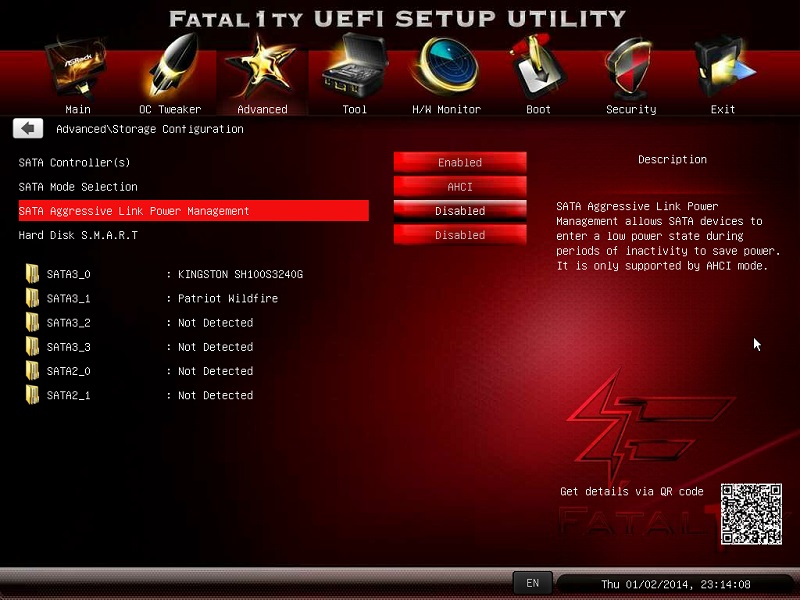Open H/W Monitor radar icon
The image size is (800, 600).
pos(446,70)
